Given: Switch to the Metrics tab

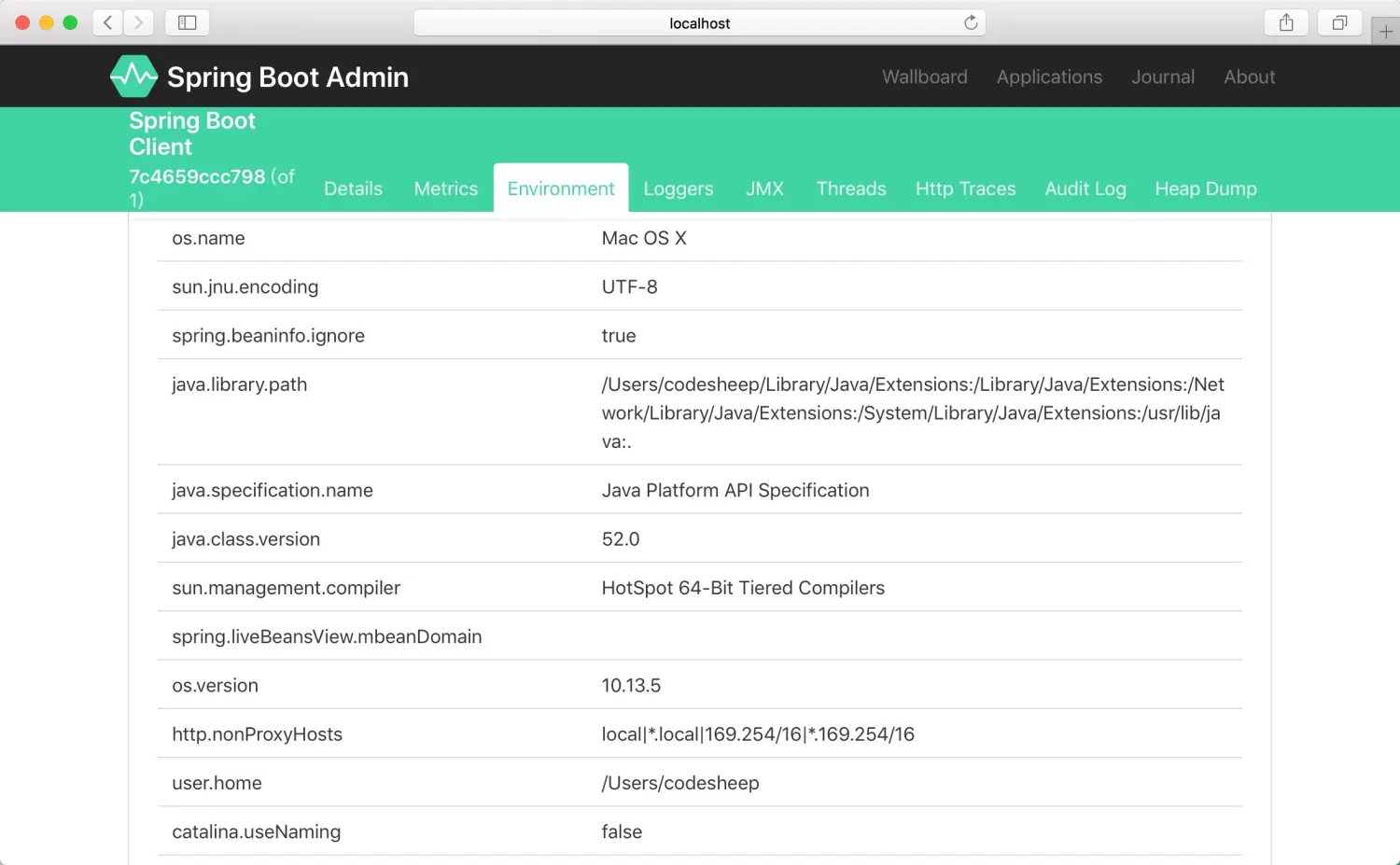Looking at the screenshot, I should 446,188.
